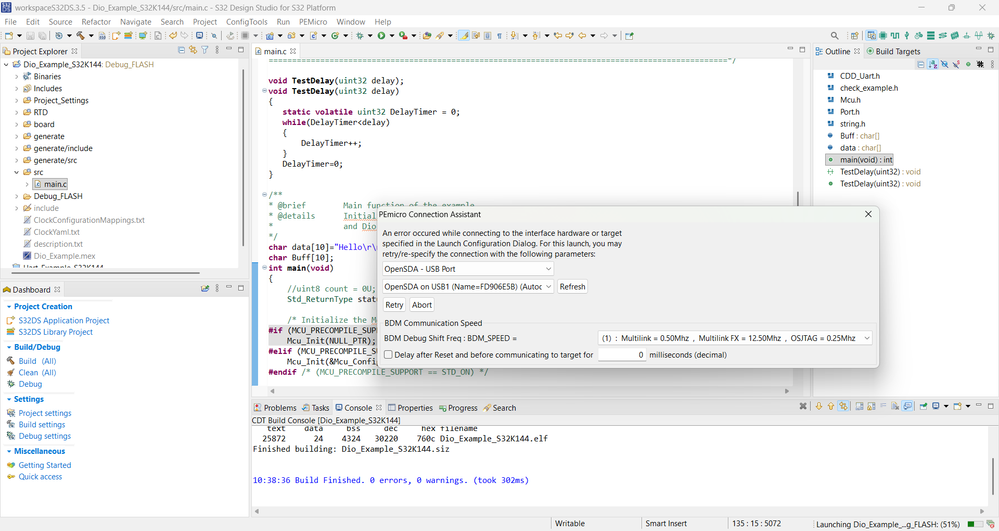Click Collapse All icon in Project Explorer

pyautogui.click(x=181, y=50)
